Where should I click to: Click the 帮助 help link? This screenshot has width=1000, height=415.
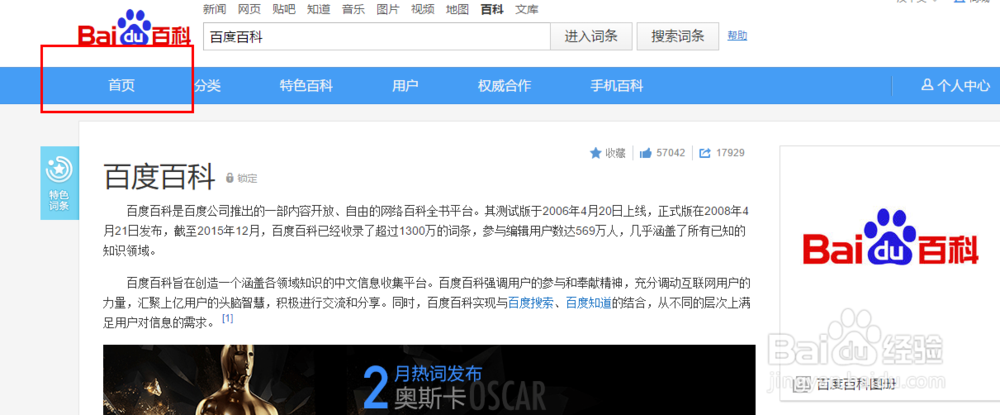coord(737,36)
